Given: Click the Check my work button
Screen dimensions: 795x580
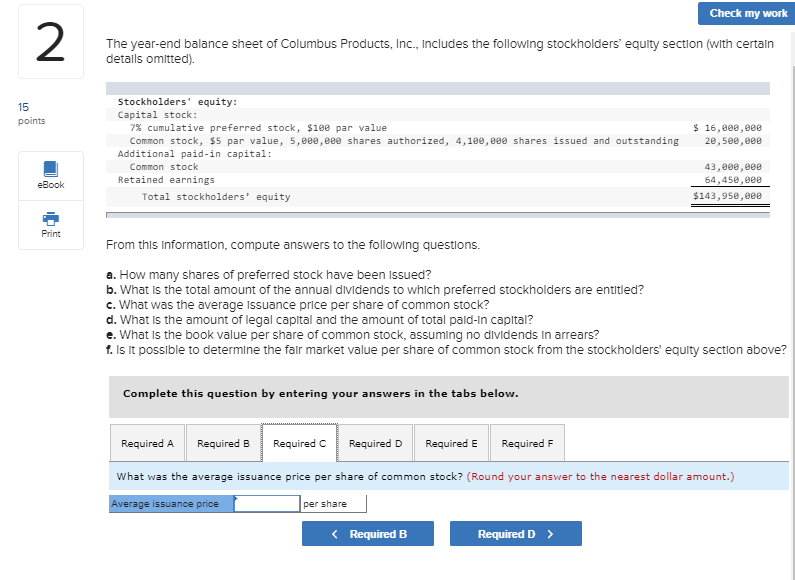Looking at the screenshot, I should (x=746, y=14).
